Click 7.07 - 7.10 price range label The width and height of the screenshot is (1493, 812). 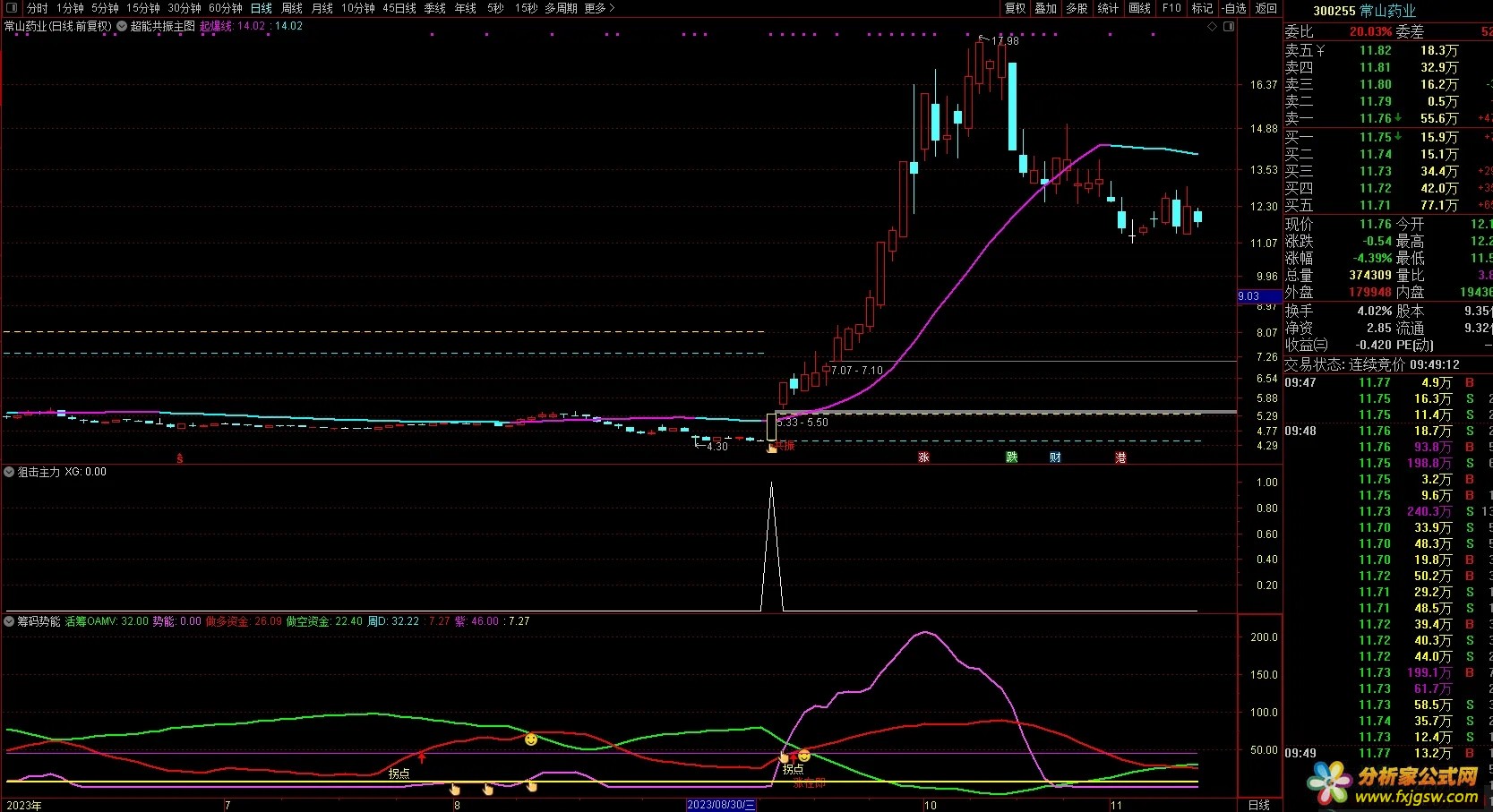tap(857, 371)
